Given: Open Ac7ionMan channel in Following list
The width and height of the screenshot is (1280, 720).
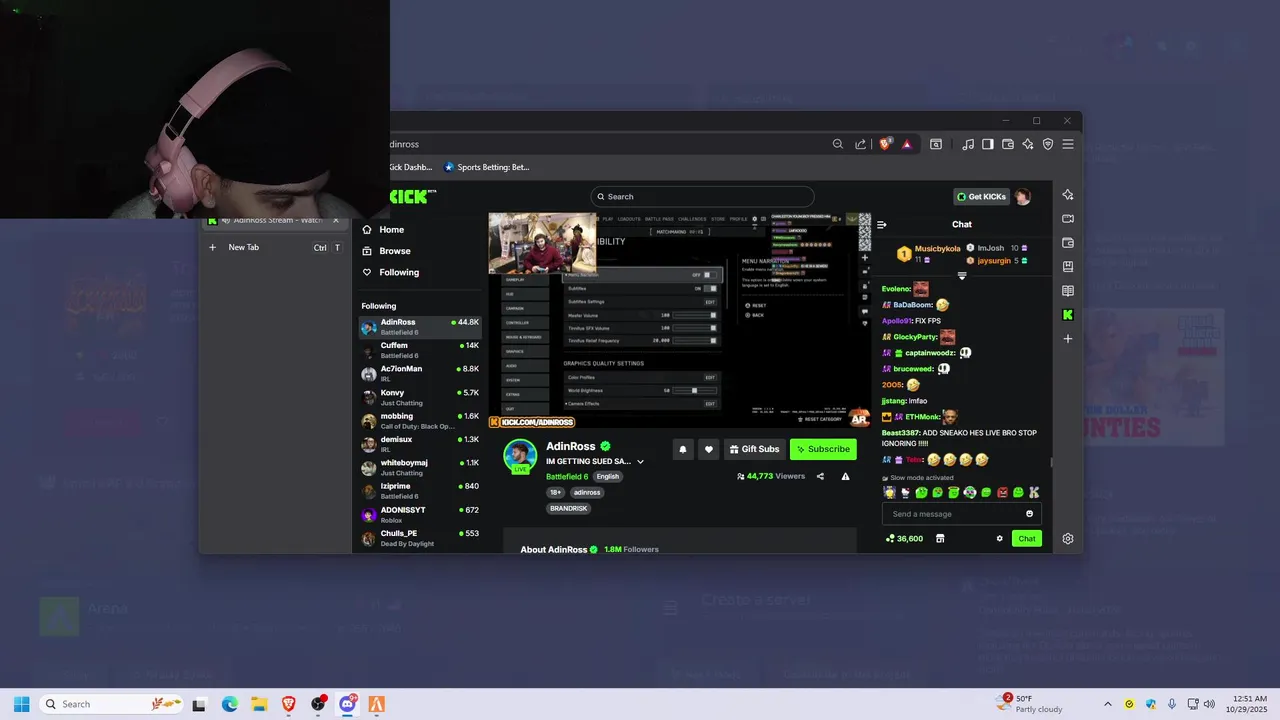Looking at the screenshot, I should (420, 373).
